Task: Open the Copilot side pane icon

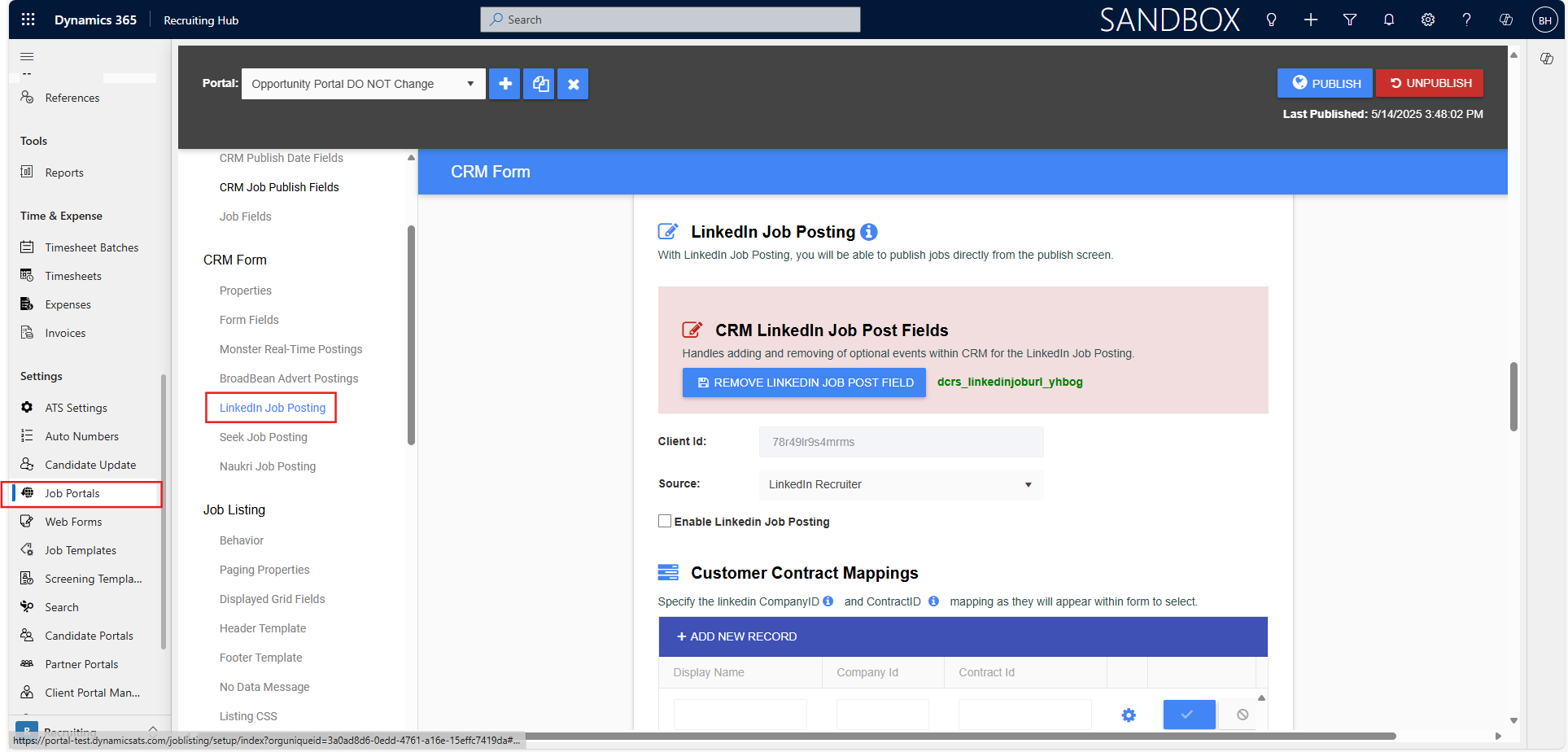Action: [x=1547, y=59]
